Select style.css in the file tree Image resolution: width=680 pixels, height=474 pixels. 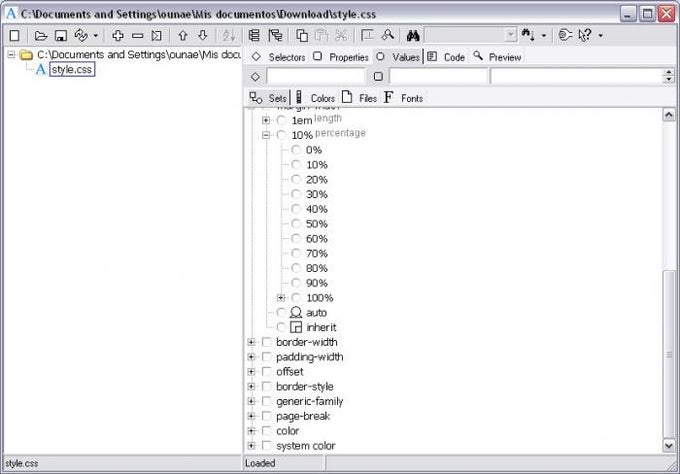[x=72, y=69]
